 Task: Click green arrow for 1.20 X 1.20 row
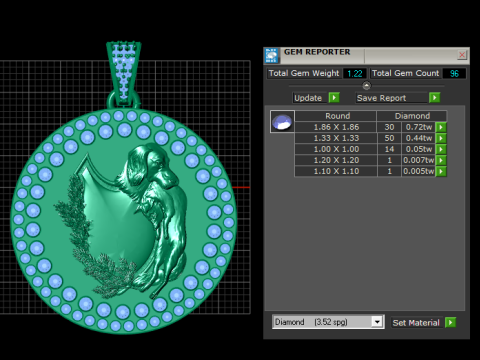[441, 160]
